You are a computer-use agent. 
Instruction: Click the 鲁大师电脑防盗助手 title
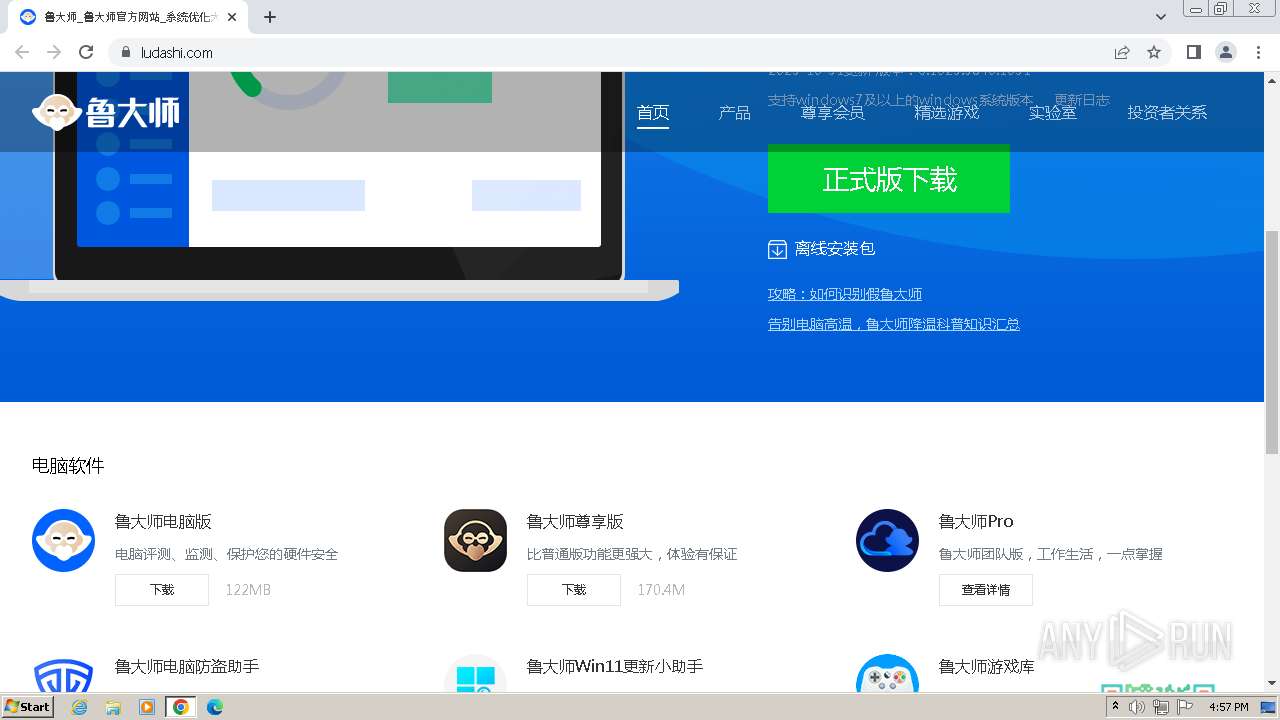click(187, 666)
